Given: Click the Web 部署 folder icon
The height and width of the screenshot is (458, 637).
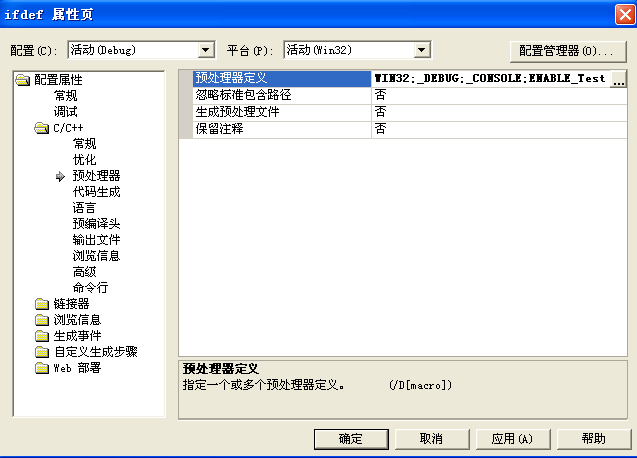Looking at the screenshot, I should coord(41,368).
